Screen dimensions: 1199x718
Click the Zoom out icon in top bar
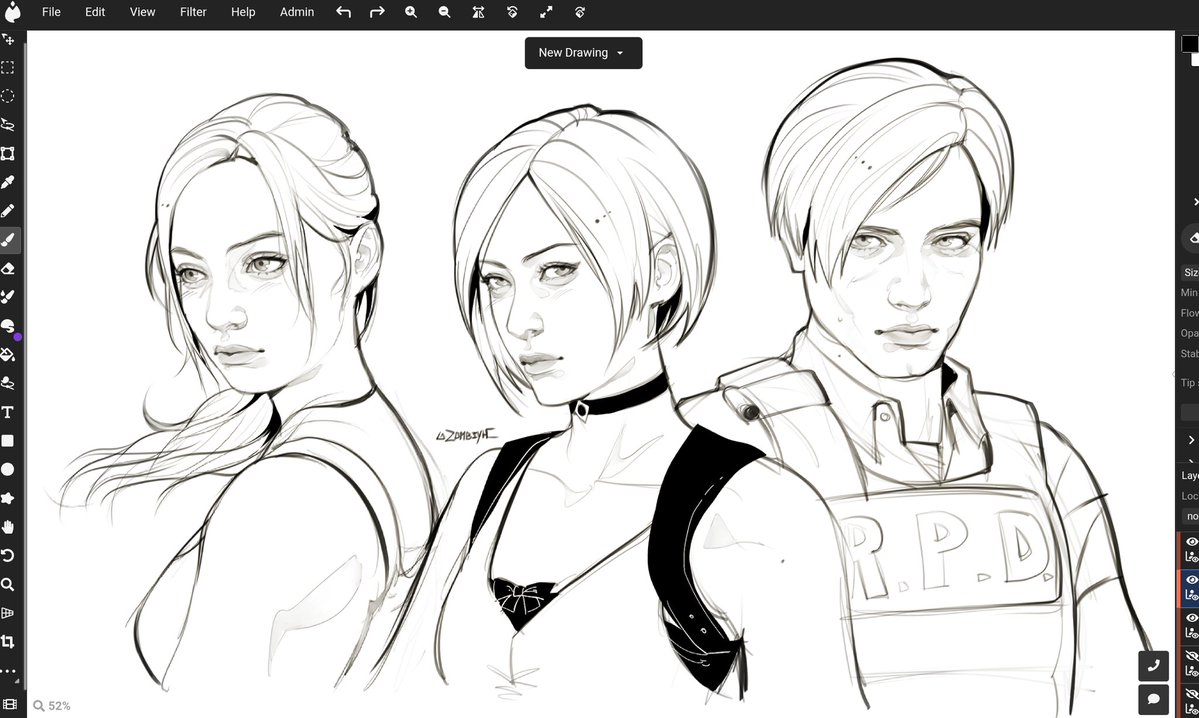pyautogui.click(x=444, y=12)
